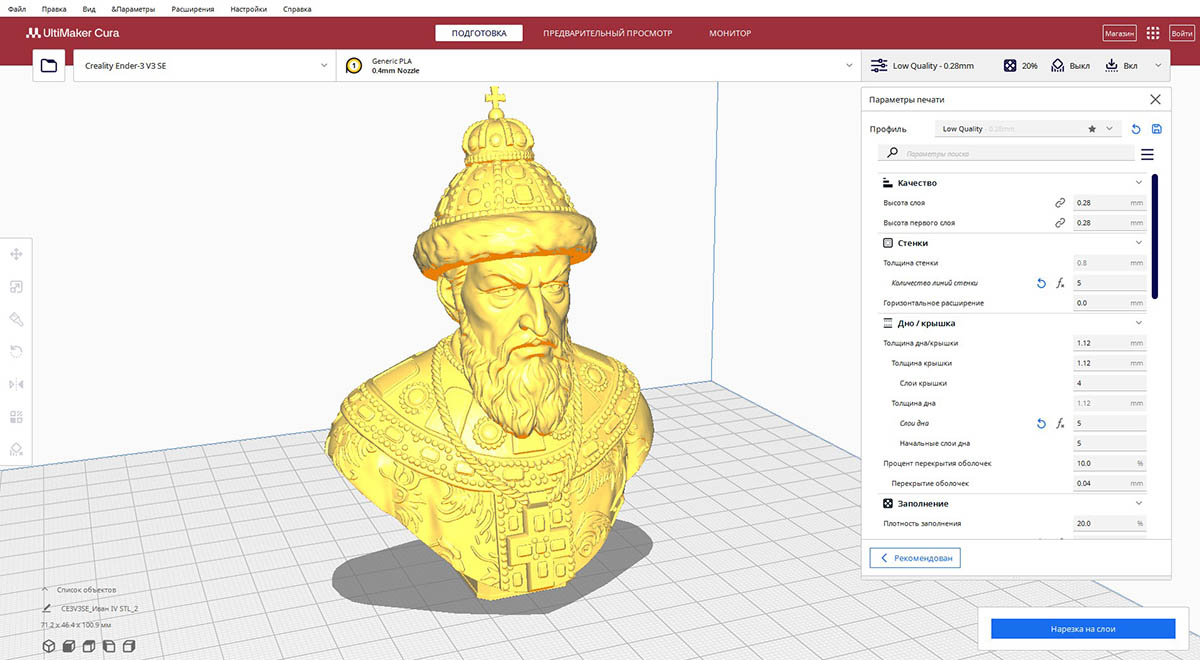The image size is (1200, 660).
Task: Edit the Слои крышки value field
Action: 1109,383
